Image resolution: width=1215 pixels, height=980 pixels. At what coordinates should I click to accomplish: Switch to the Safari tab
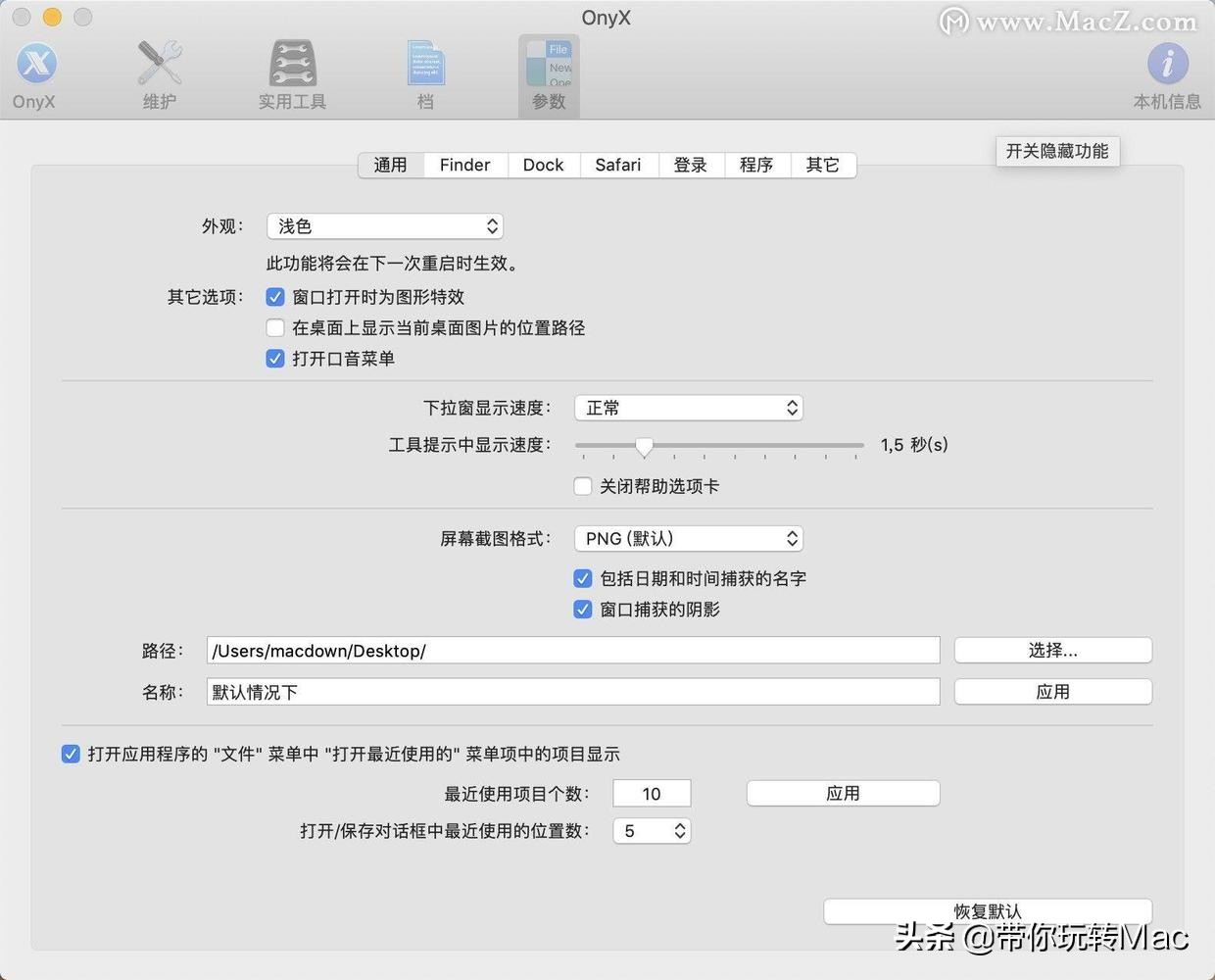617,165
